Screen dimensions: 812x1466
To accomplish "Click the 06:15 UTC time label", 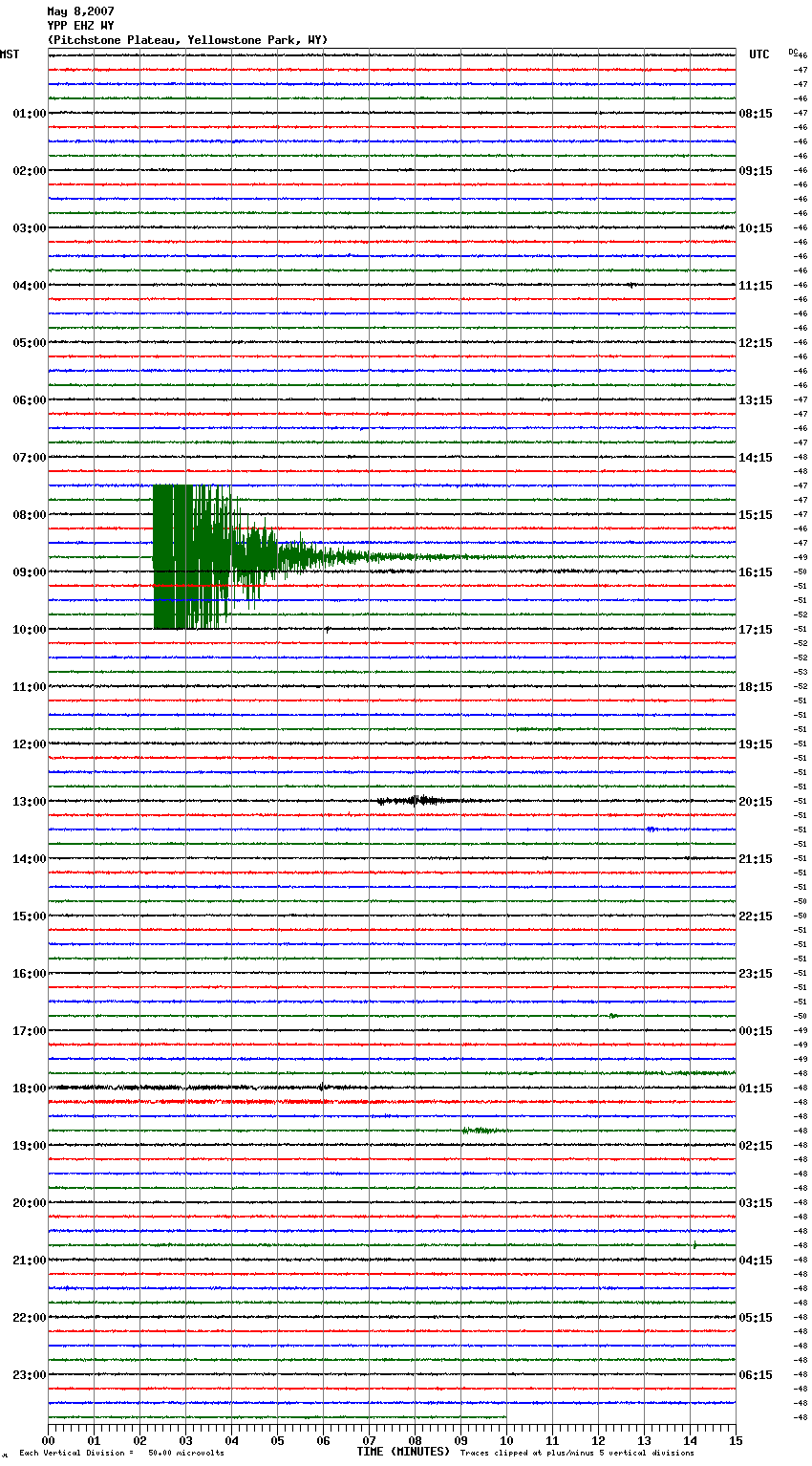I will [x=756, y=1375].
